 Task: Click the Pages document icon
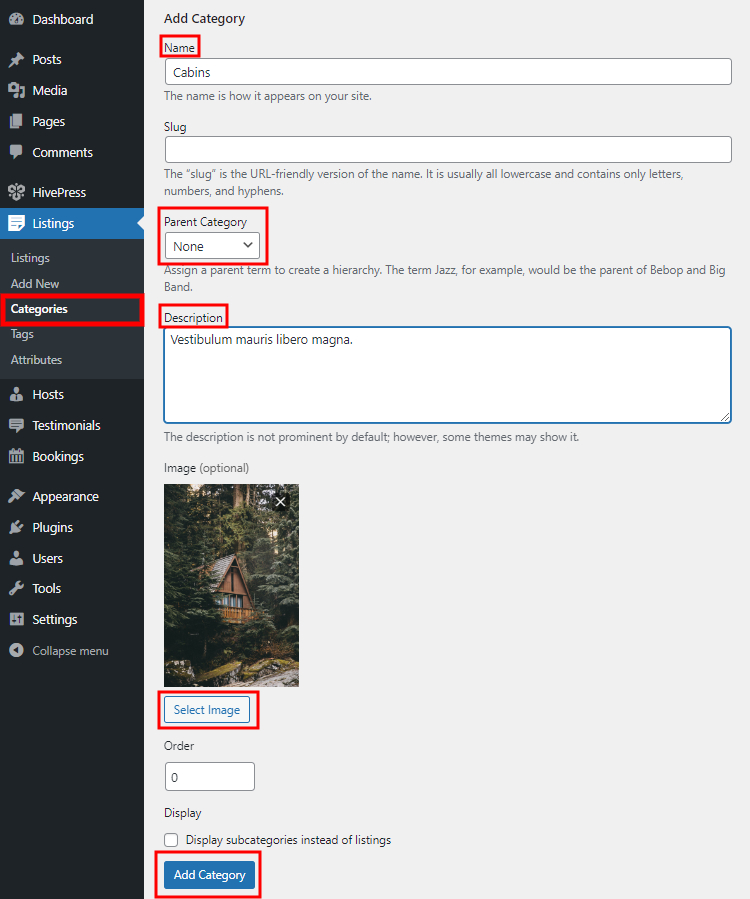17,121
